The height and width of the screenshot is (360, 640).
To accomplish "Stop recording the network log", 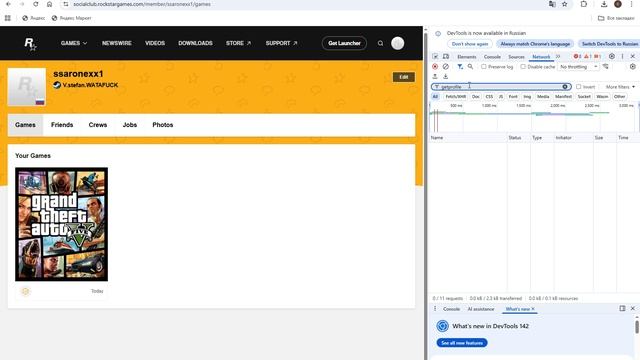I will click(435, 67).
